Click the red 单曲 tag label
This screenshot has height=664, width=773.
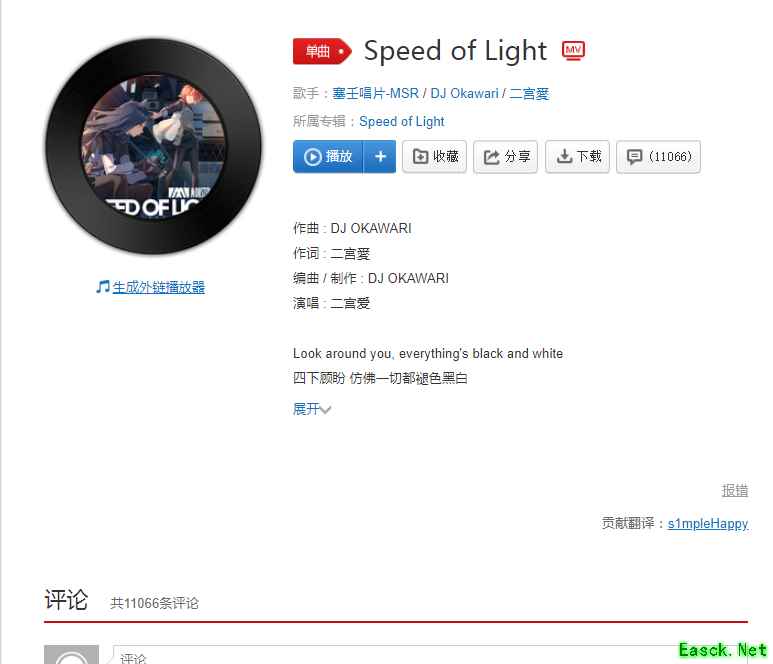coord(322,51)
